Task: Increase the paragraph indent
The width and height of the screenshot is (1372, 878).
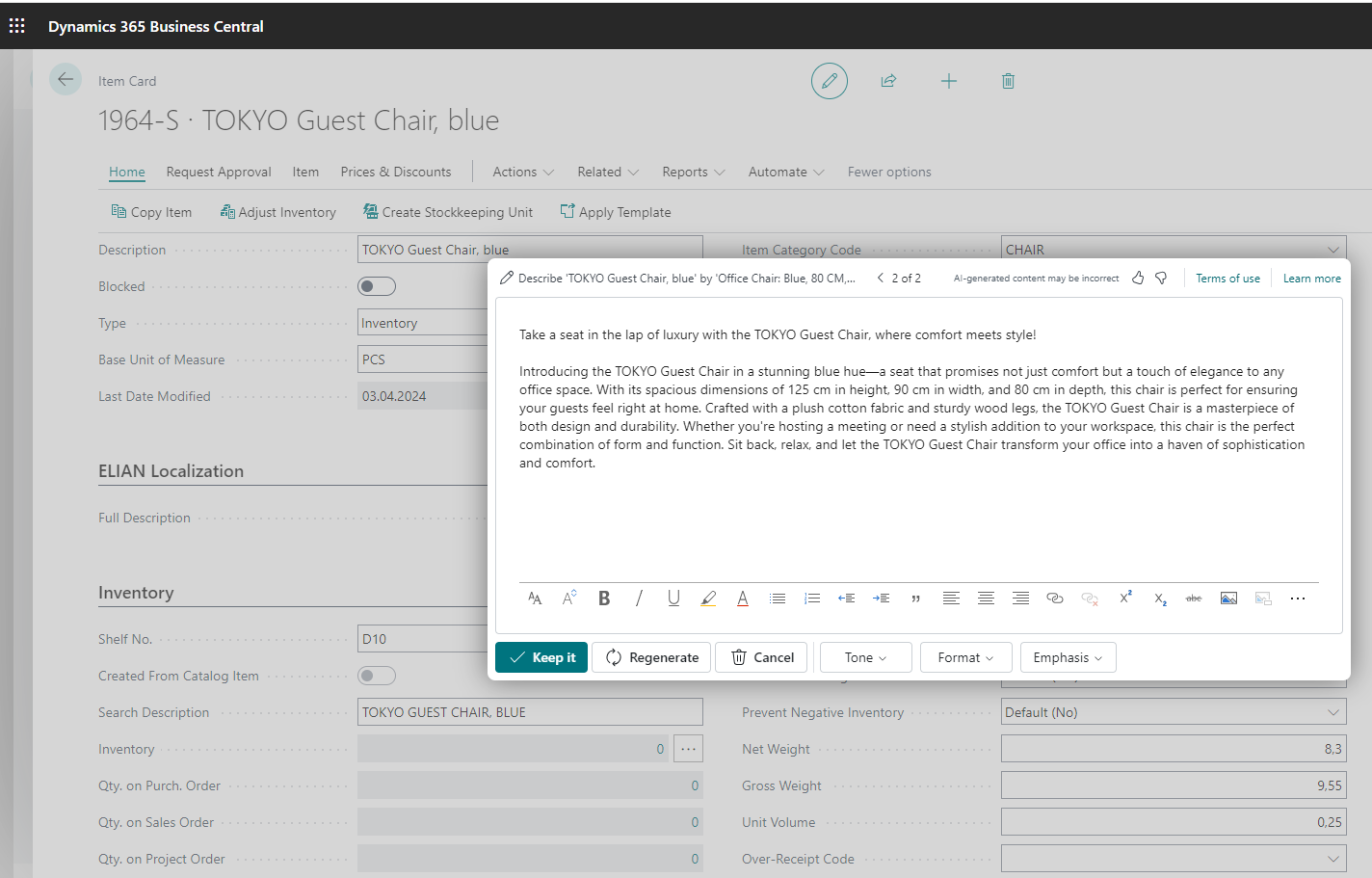Action: coord(882,599)
